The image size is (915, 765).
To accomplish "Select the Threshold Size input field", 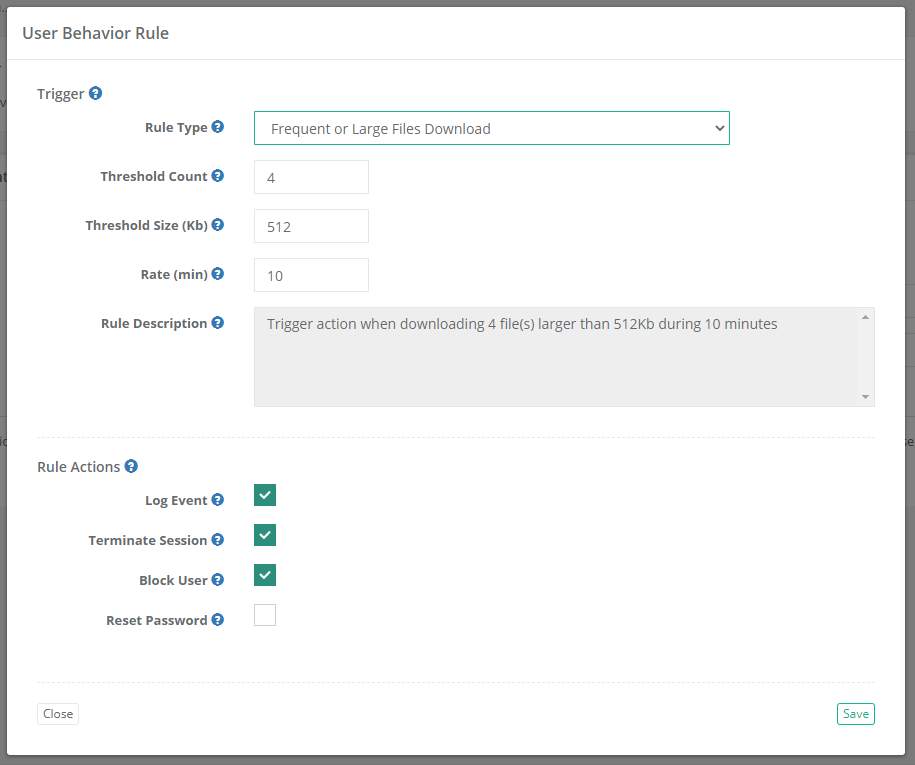I will coord(311,225).
